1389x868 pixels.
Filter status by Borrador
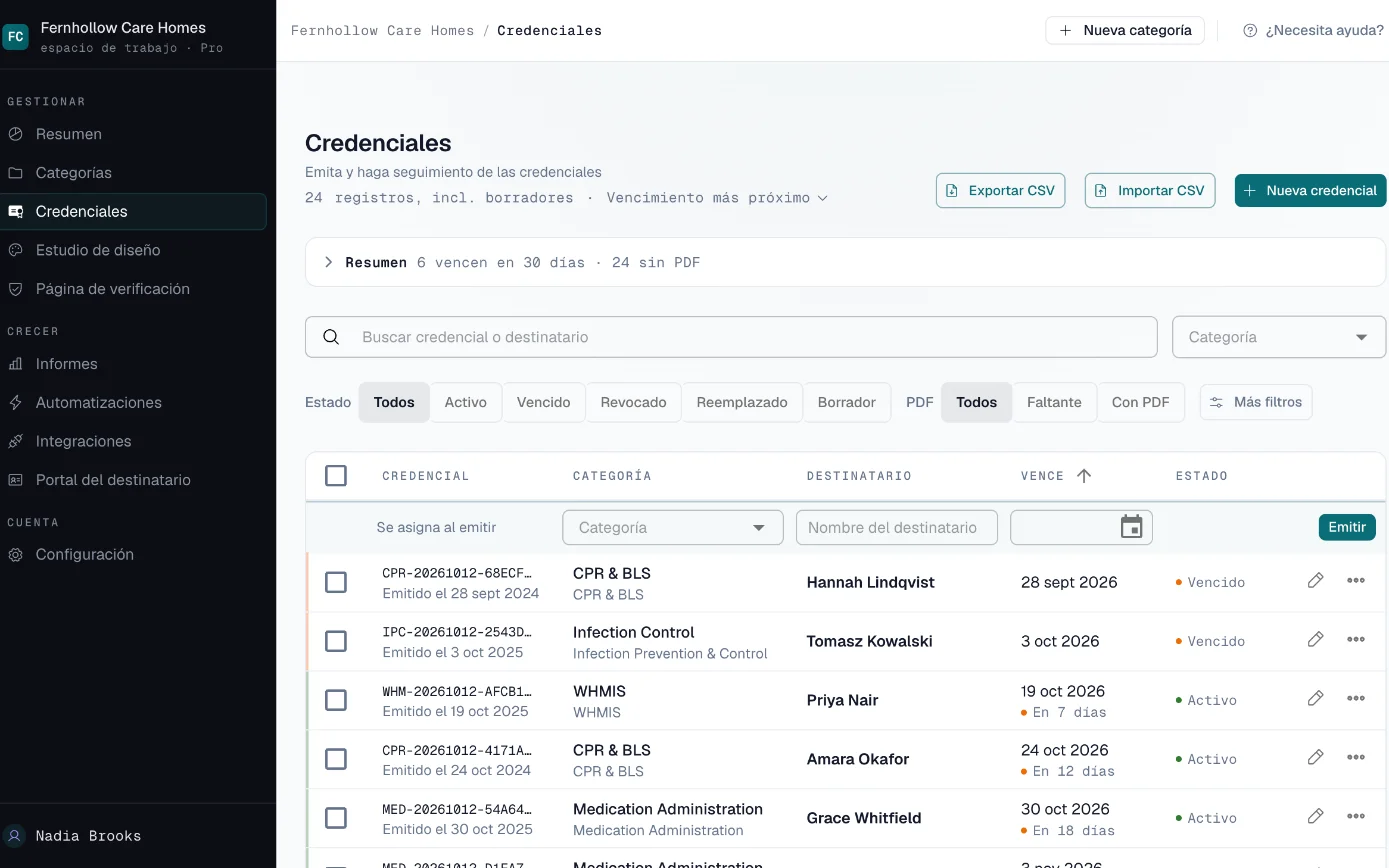pos(847,402)
